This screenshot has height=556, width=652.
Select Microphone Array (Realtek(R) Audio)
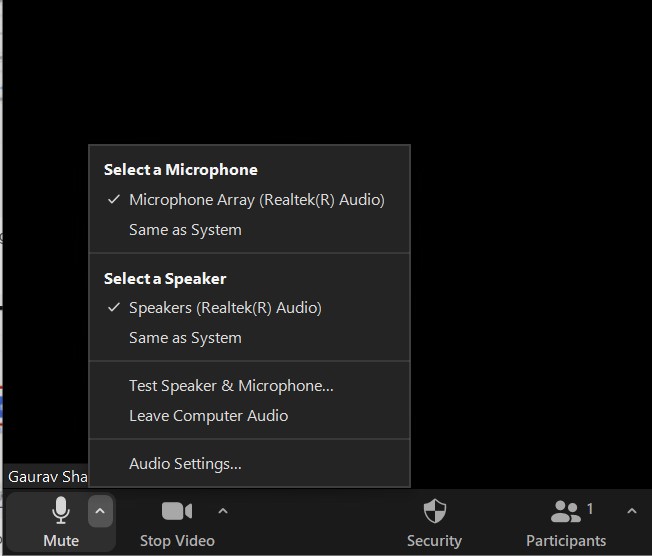pos(256,200)
